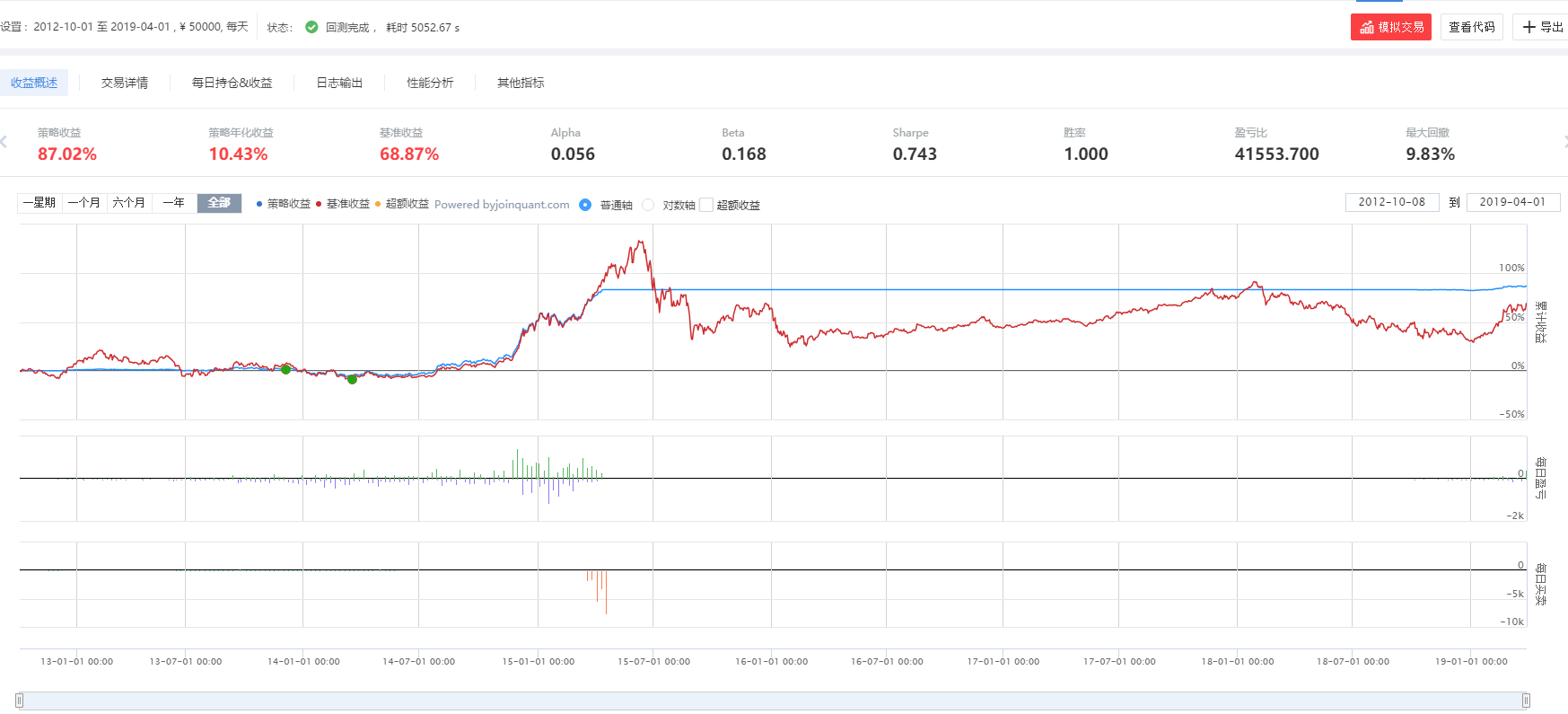This screenshot has width=1568, height=714.
Task: Select the 一星期 time range
Action: click(x=39, y=203)
